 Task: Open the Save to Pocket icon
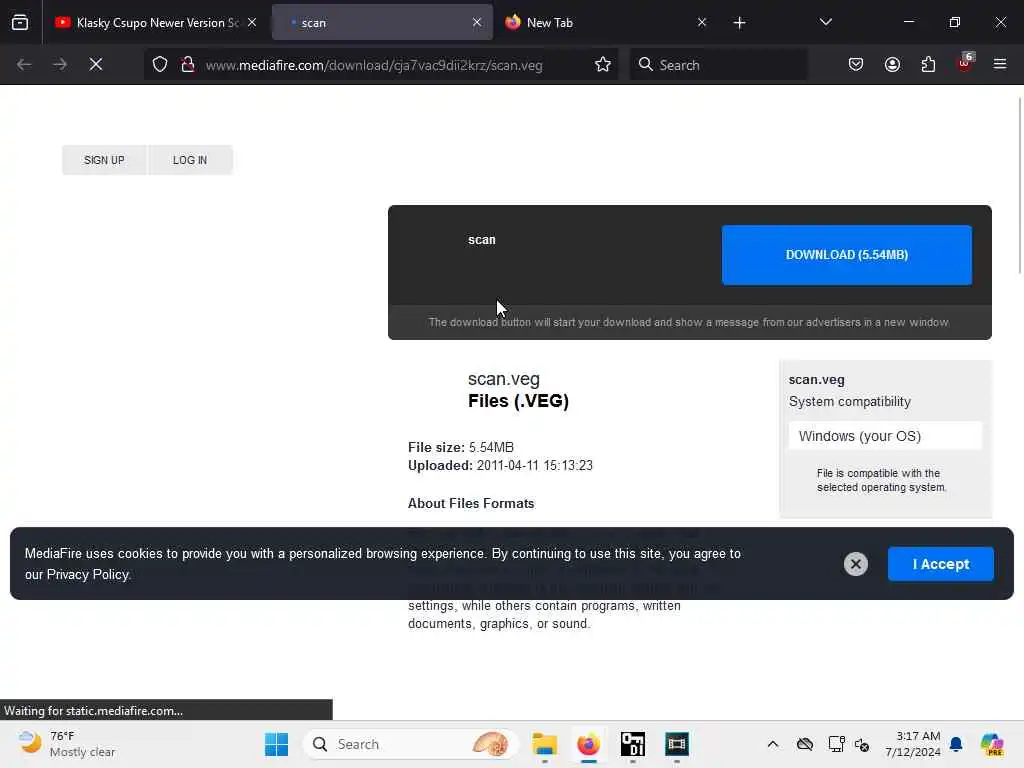856,64
